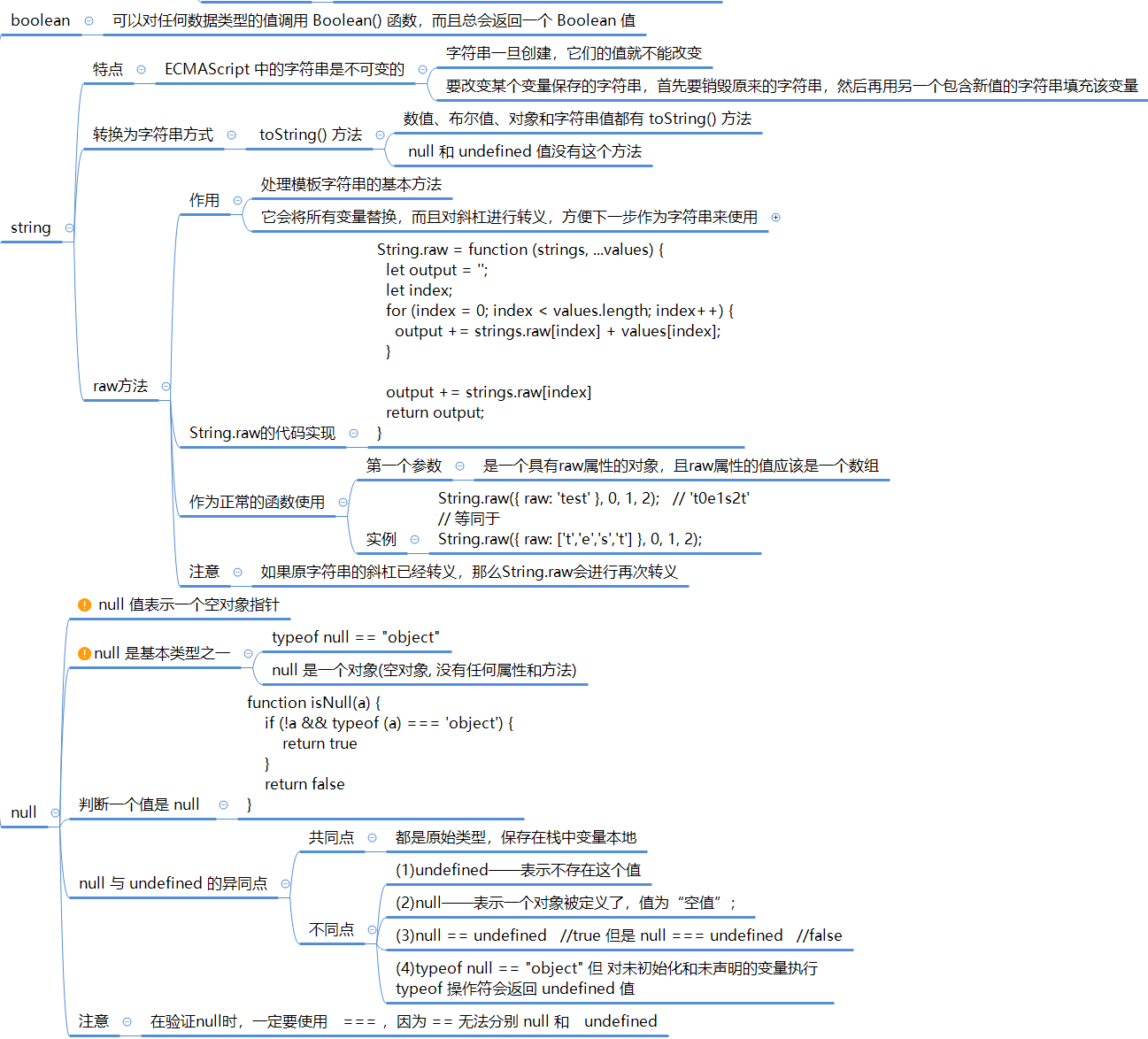Select 字符串一旦创建 text node
Screen dimensions: 1148x1039
pos(574,53)
